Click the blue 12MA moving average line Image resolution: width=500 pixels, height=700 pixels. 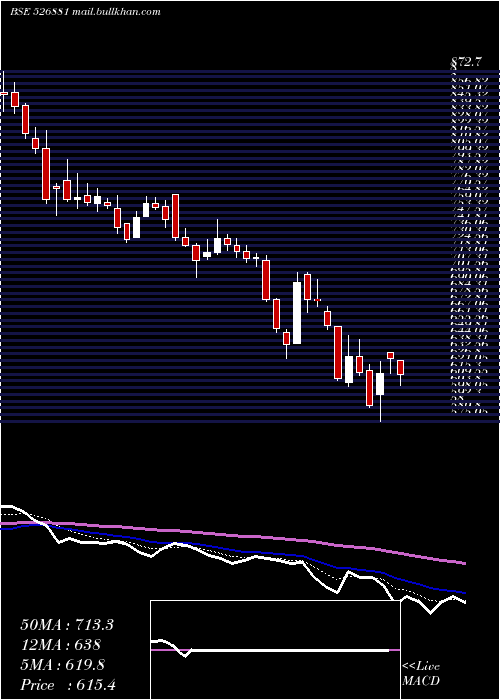click(x=232, y=550)
